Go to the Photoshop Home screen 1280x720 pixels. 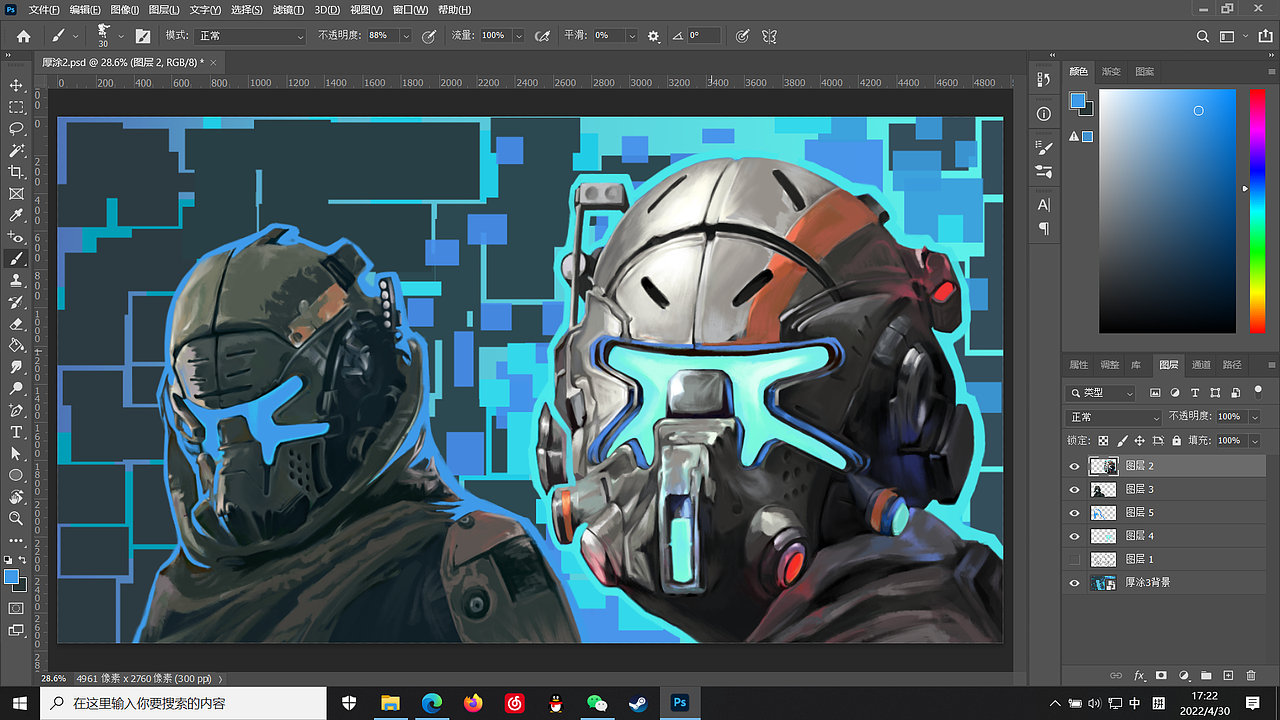pos(23,36)
